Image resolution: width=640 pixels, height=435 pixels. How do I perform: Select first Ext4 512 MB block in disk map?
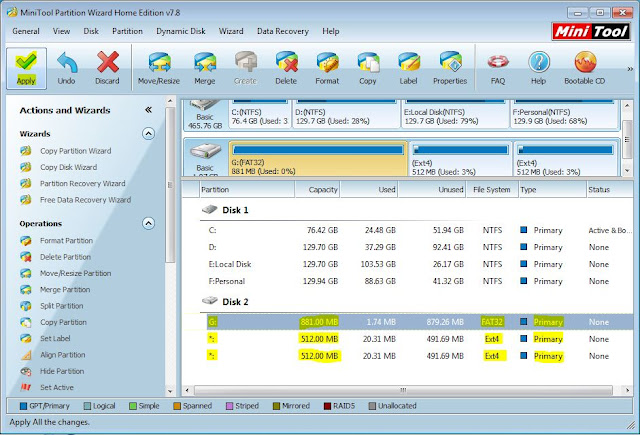point(460,159)
